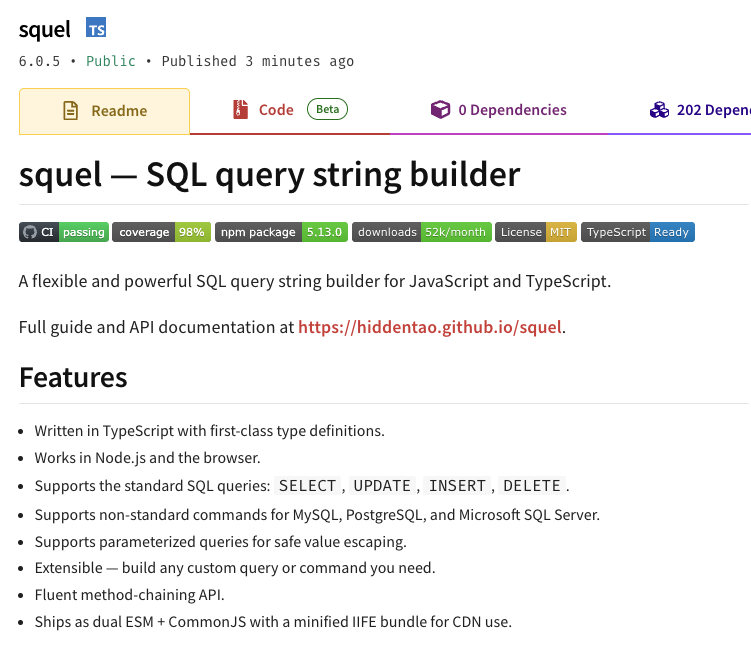Switch to the Code tab
The width and height of the screenshot is (751, 645).
(290, 111)
